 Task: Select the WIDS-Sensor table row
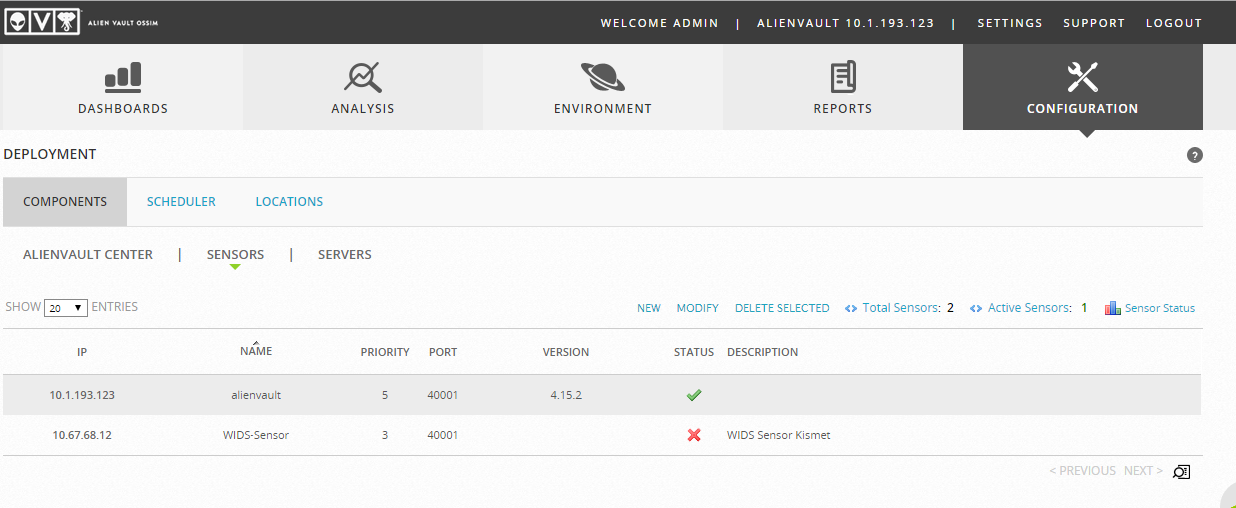[x=256, y=435]
